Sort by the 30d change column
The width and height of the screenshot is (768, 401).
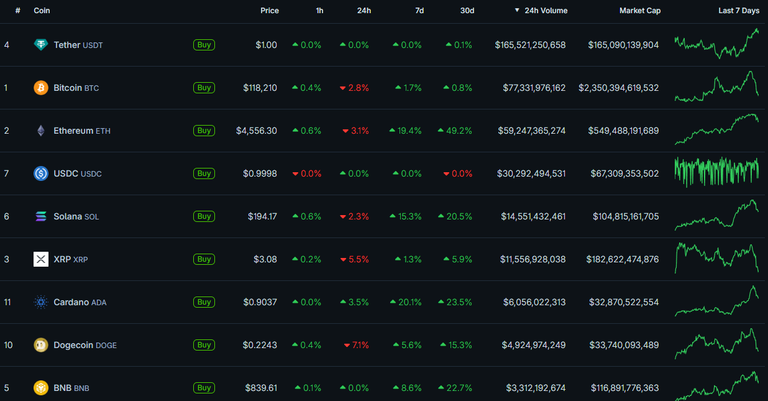pyautogui.click(x=467, y=10)
